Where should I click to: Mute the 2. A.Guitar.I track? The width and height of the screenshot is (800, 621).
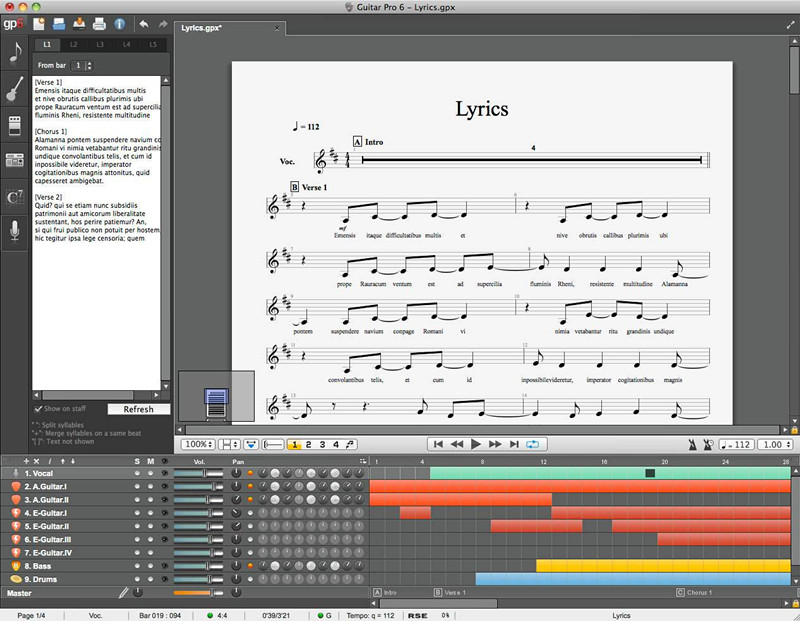pyautogui.click(x=150, y=486)
